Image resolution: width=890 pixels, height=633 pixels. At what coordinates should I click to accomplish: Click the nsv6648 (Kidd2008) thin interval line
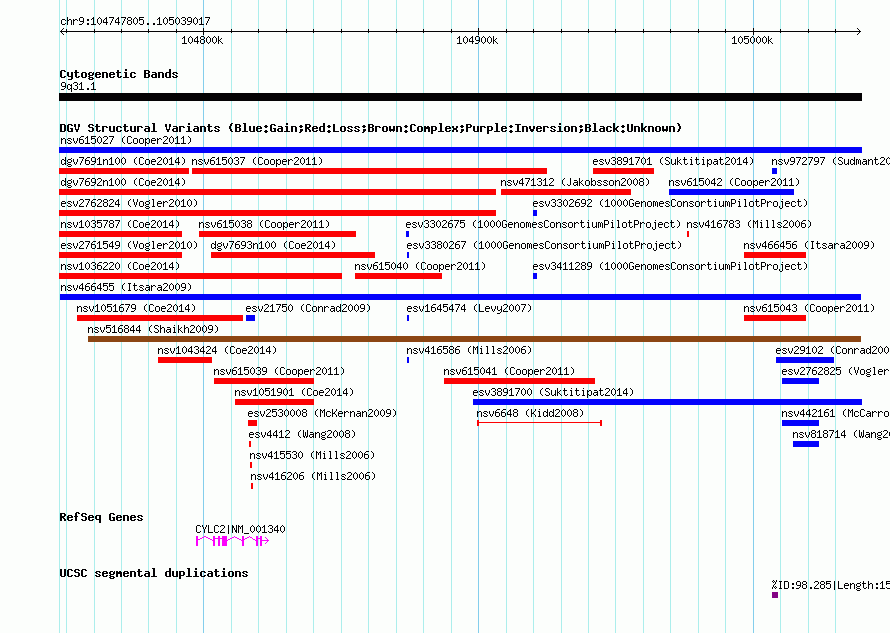539,423
